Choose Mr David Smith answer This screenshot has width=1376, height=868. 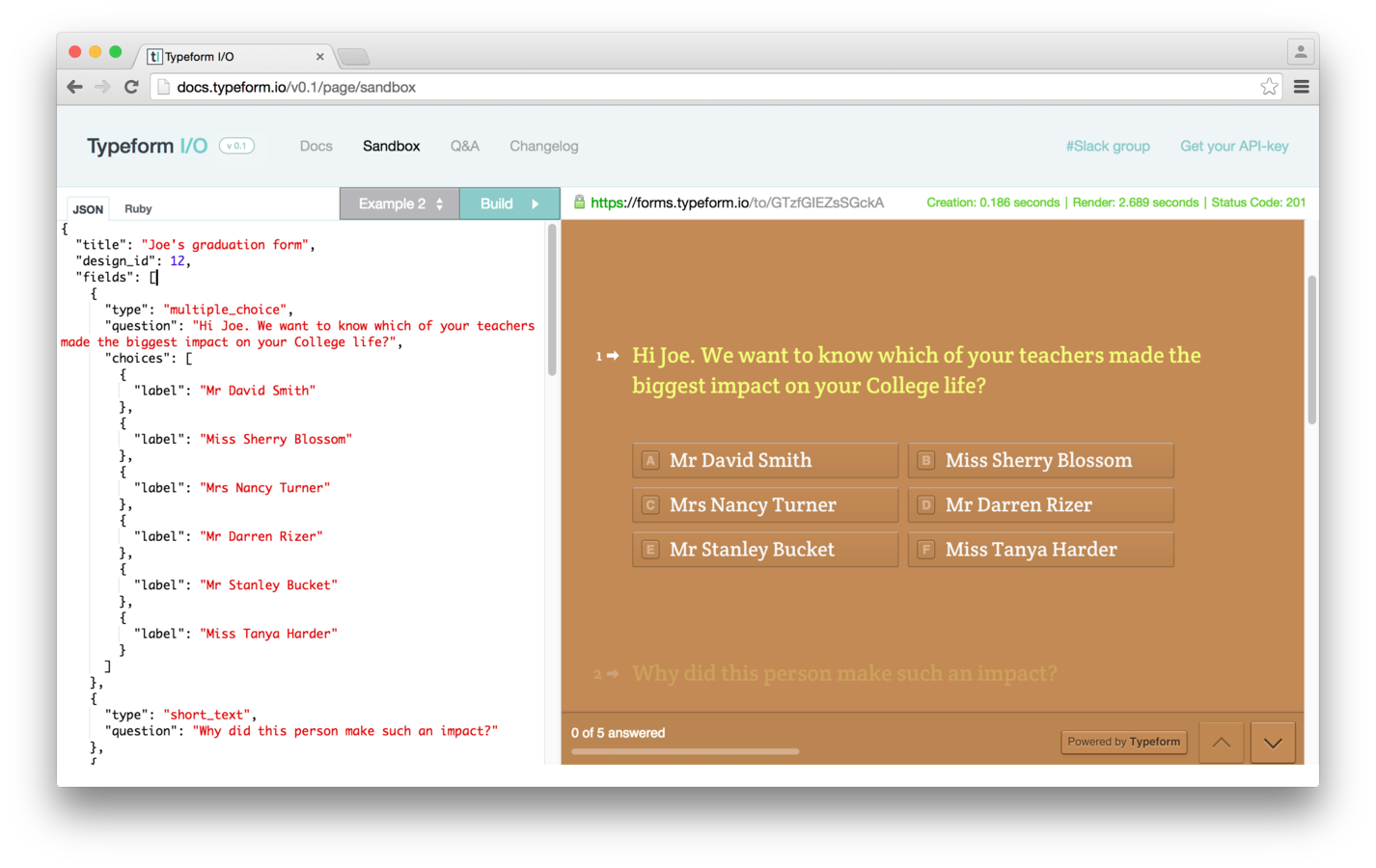pyautogui.click(x=765, y=460)
